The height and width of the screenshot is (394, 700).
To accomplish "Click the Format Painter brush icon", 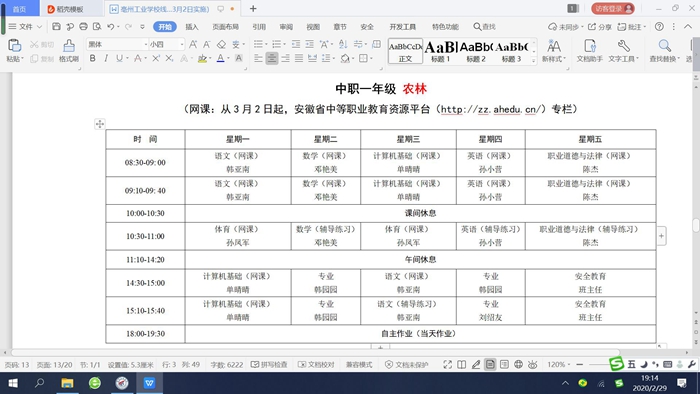I will pos(69,46).
